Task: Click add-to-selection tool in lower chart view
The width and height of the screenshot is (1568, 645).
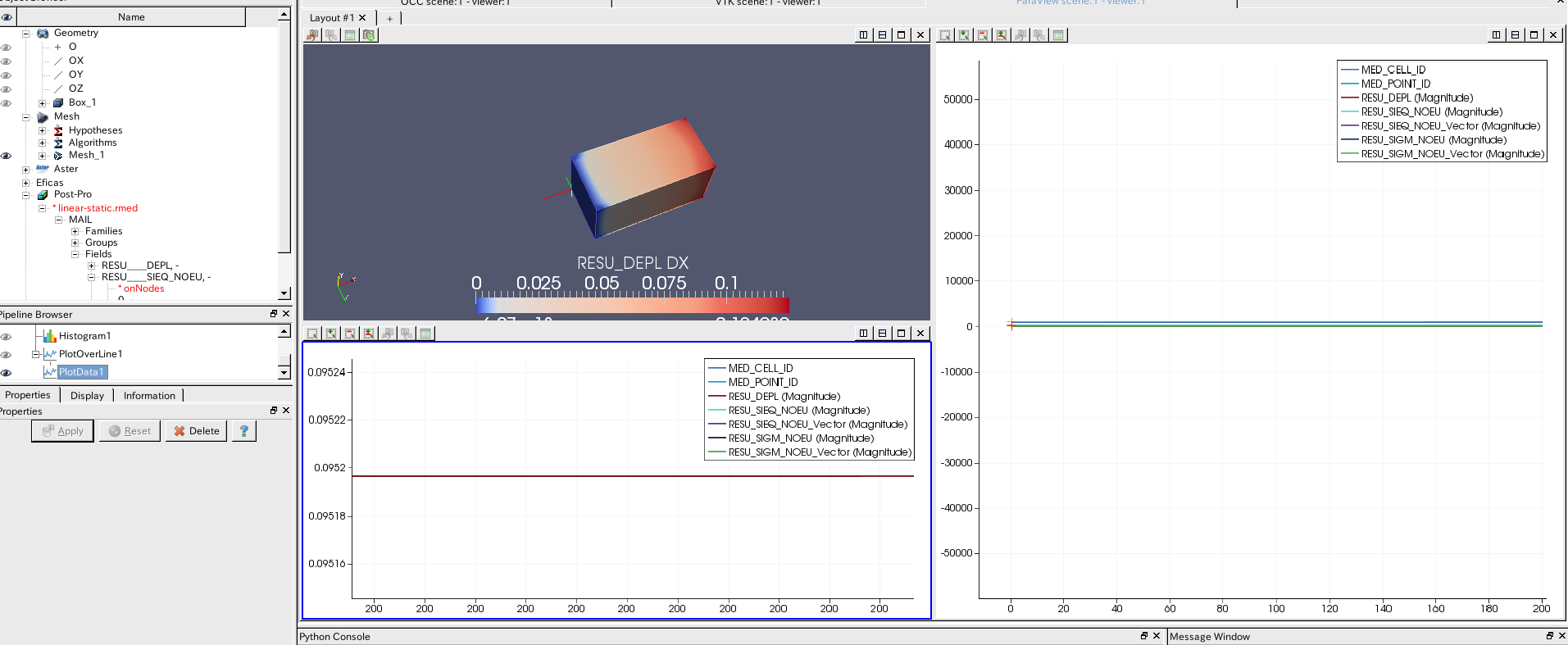Action: [331, 334]
